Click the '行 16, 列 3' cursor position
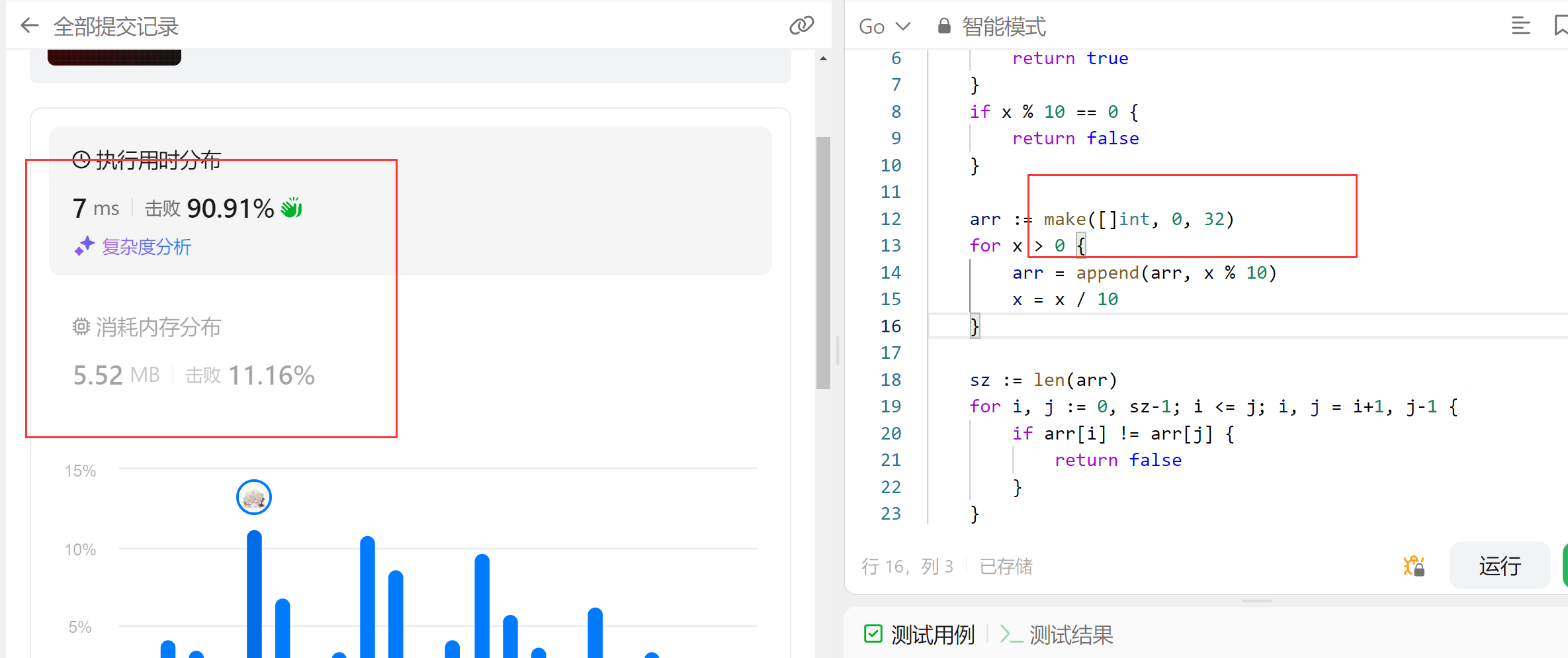The image size is (1568, 658). pyautogui.click(x=907, y=566)
